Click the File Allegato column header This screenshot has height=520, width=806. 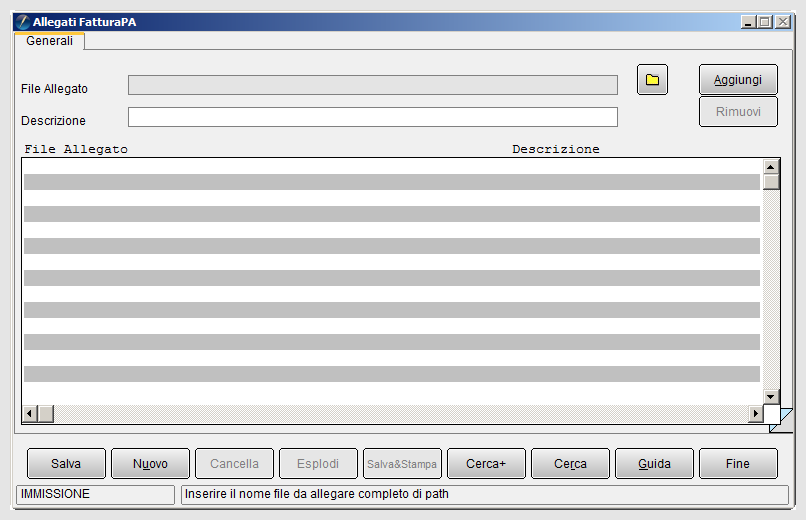(76, 150)
